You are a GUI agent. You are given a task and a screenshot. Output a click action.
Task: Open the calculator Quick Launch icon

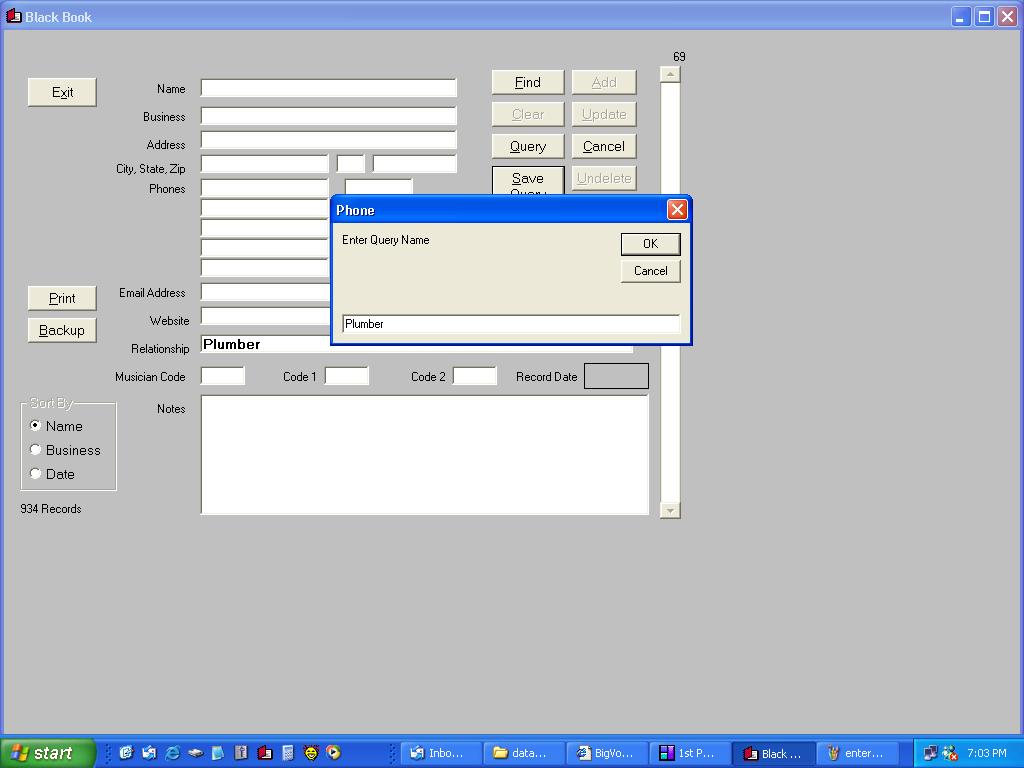tap(288, 753)
